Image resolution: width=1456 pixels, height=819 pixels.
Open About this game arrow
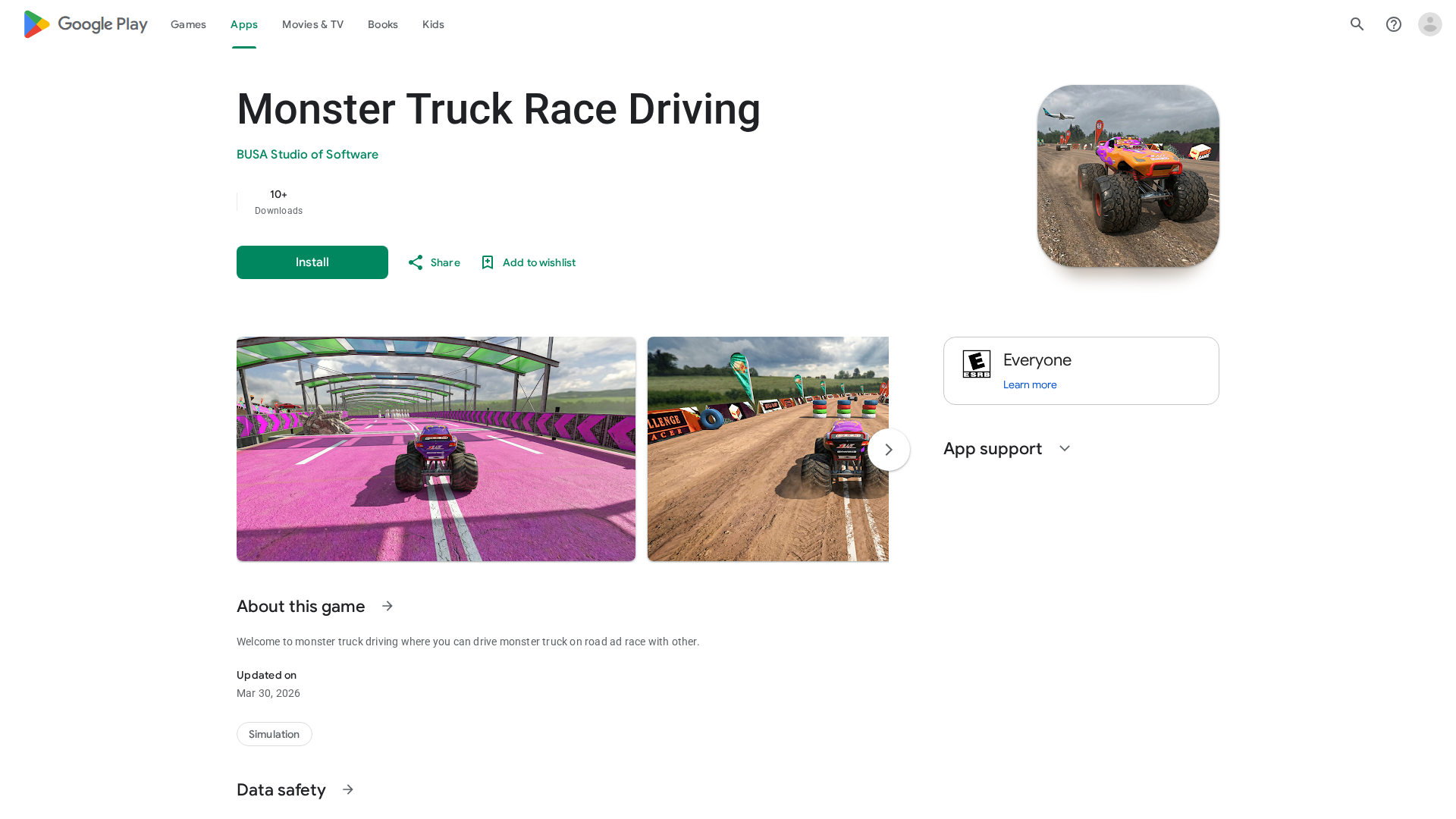pyautogui.click(x=388, y=606)
